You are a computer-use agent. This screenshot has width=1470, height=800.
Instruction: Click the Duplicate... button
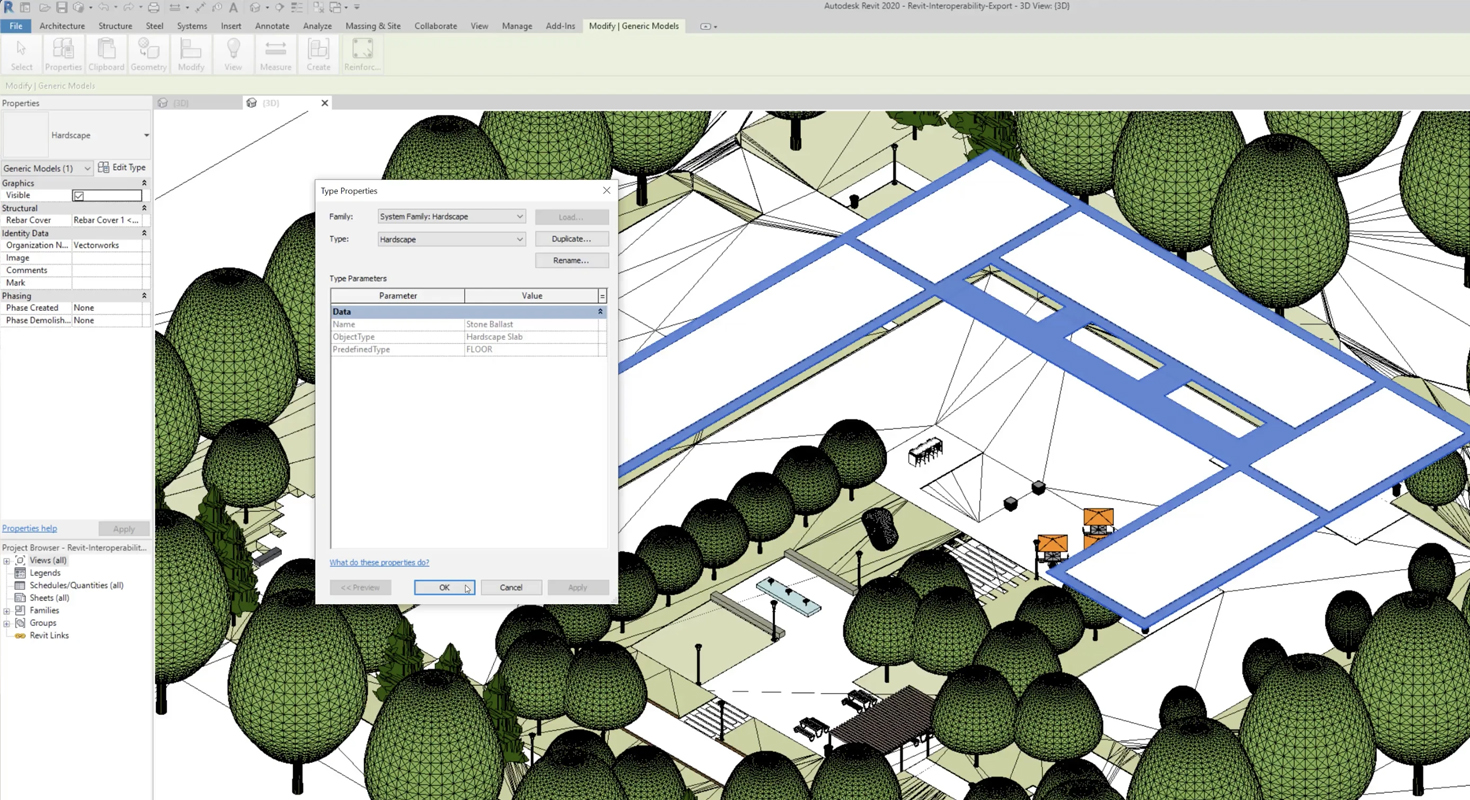[571, 239]
